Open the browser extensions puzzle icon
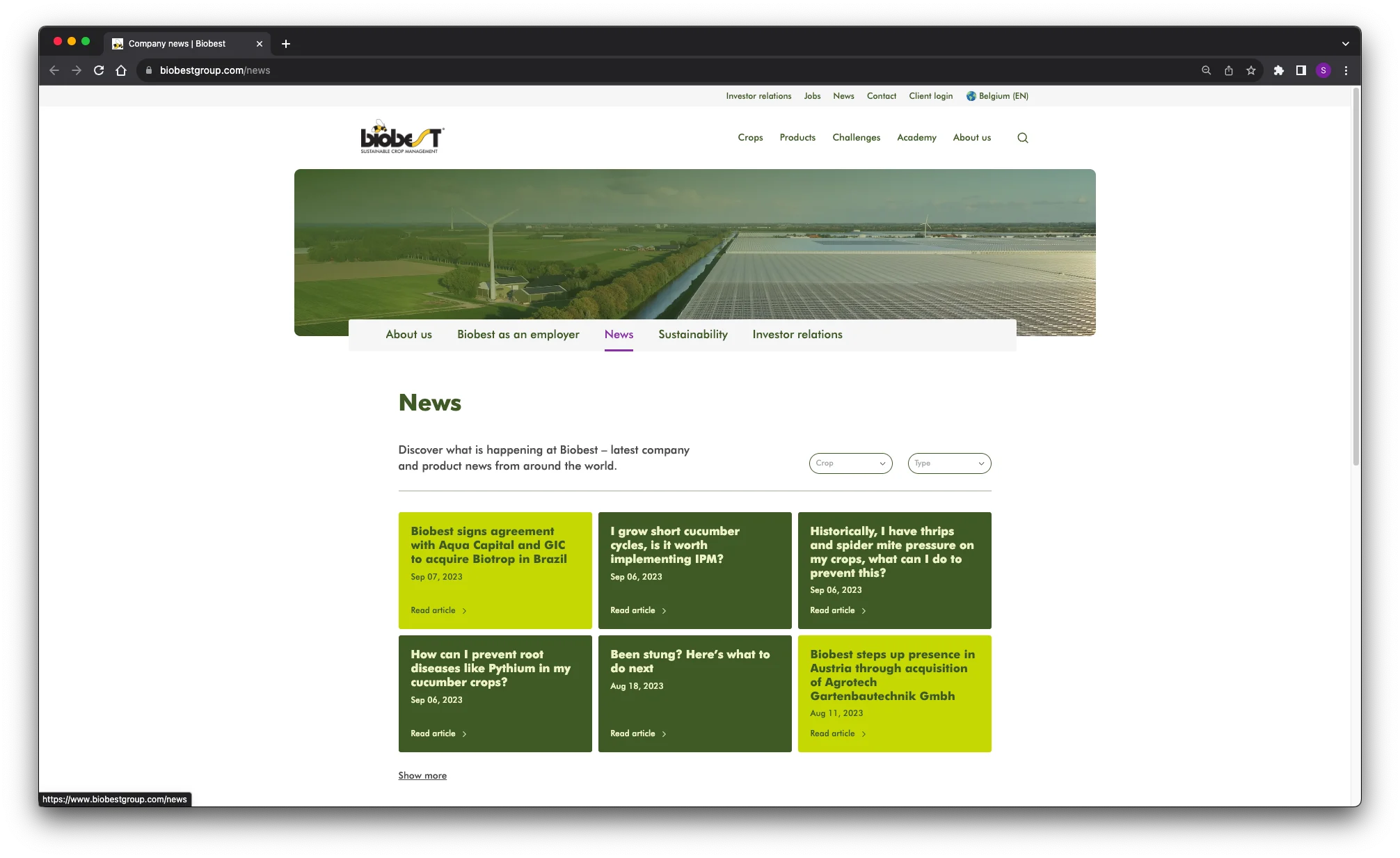The image size is (1400, 858). coord(1278,70)
